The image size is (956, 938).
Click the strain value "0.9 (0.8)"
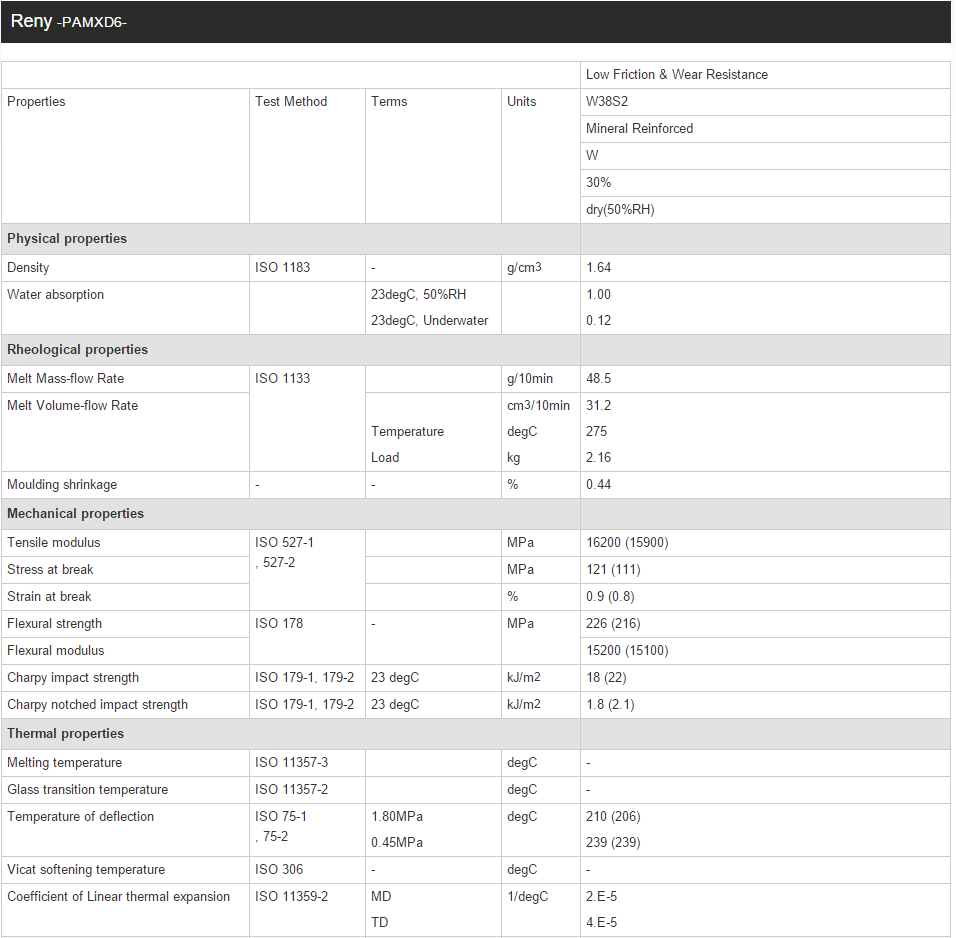click(x=610, y=596)
